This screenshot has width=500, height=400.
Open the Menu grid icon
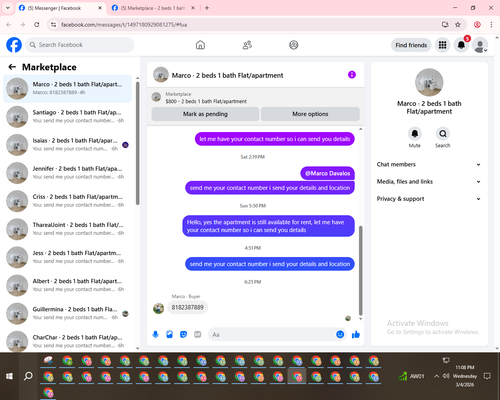pos(442,45)
